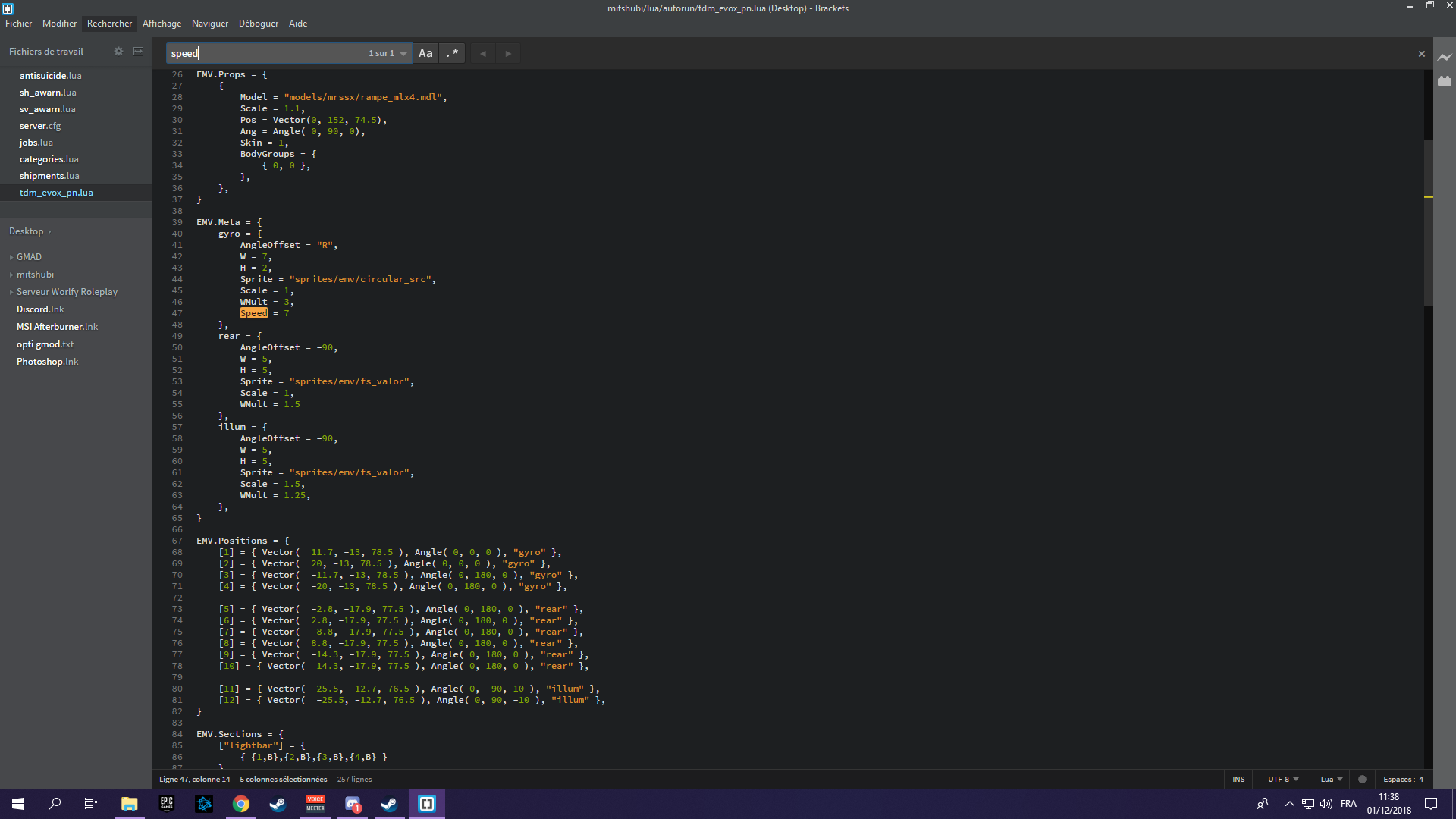1456x819 pixels.
Task: Open Google Chrome from taskbar
Action: 241,804
